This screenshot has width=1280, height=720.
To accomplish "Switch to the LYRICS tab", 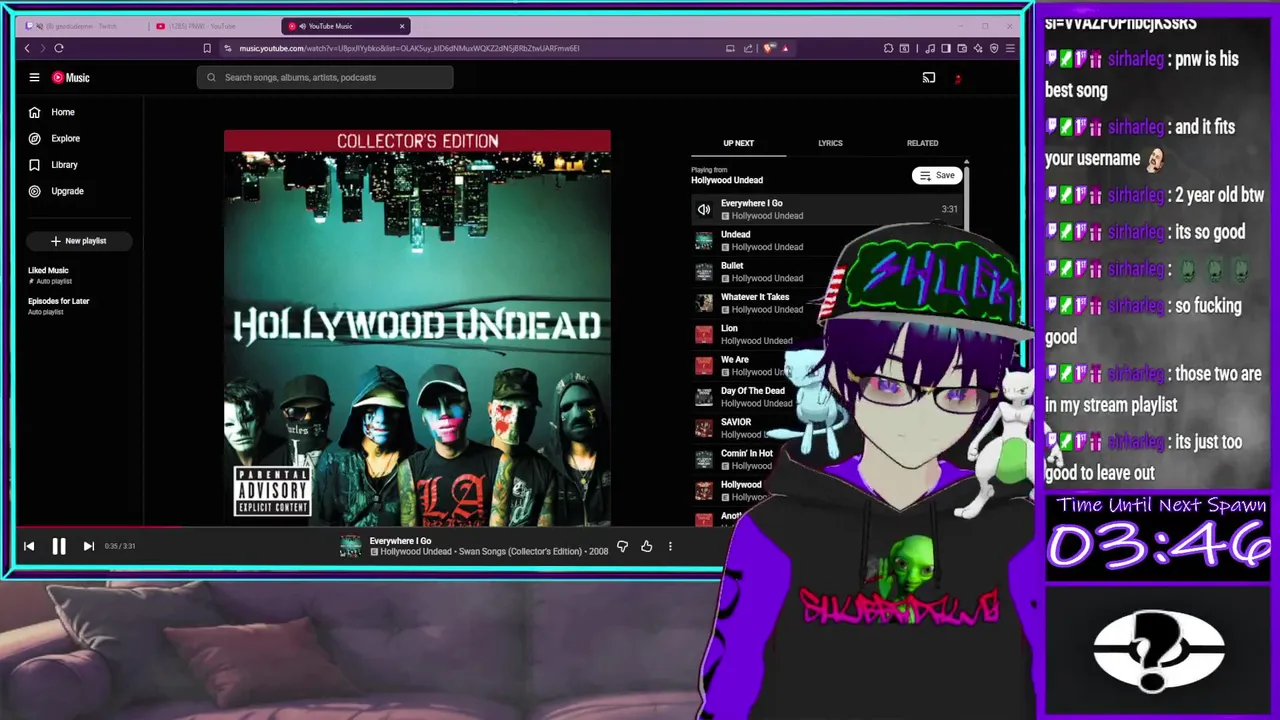I will pos(830,143).
